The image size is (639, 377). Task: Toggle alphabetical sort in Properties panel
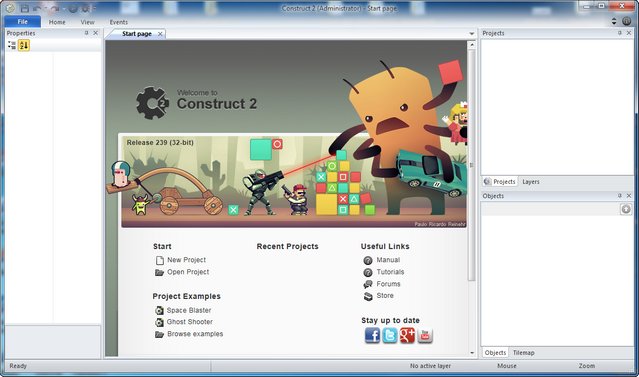(x=24, y=45)
